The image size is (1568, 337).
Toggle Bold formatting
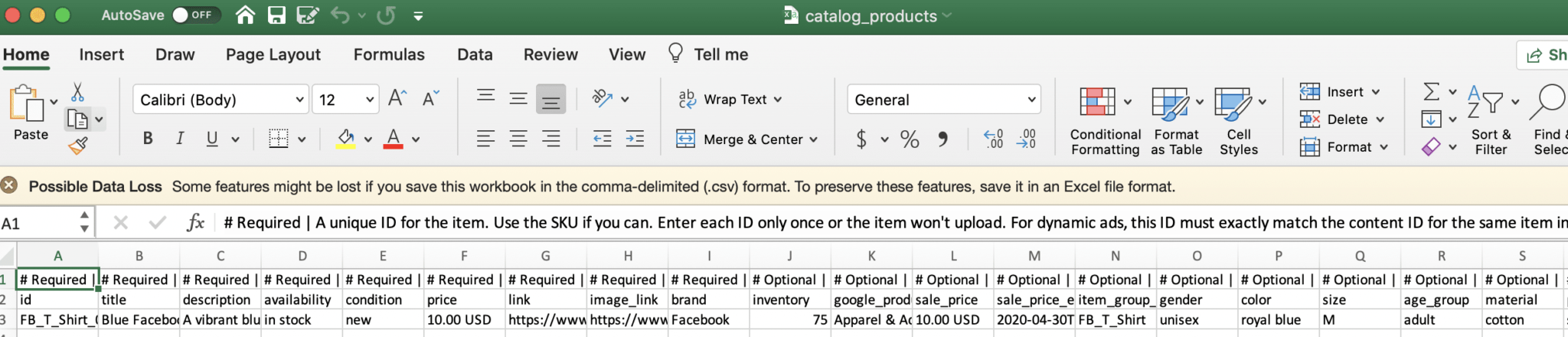(x=148, y=139)
